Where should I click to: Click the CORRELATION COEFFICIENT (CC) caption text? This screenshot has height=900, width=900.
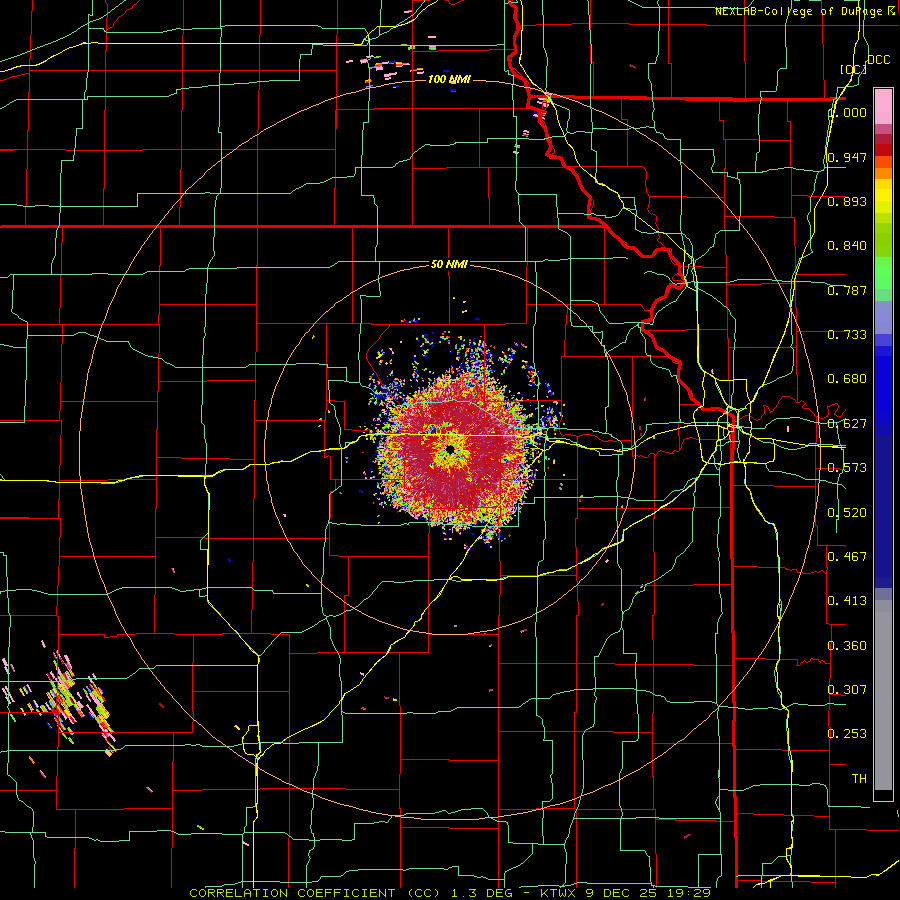[x=315, y=893]
